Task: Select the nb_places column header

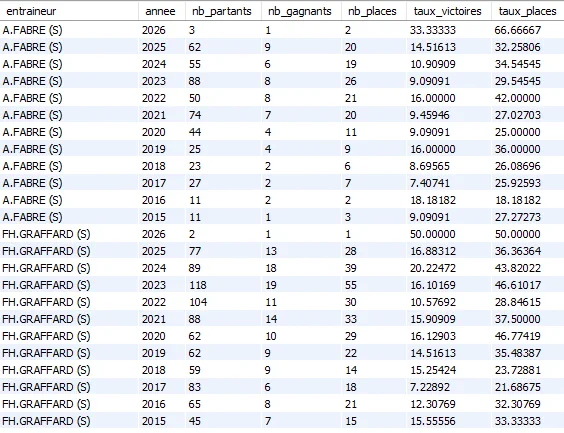Action: click(374, 11)
